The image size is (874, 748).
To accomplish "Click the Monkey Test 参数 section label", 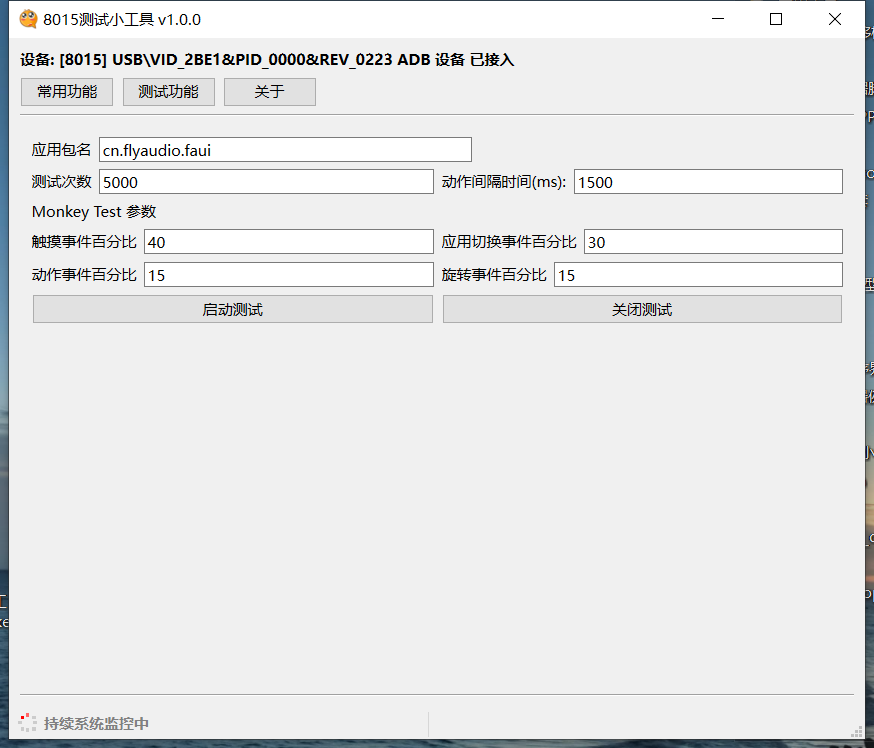I will [x=93, y=212].
